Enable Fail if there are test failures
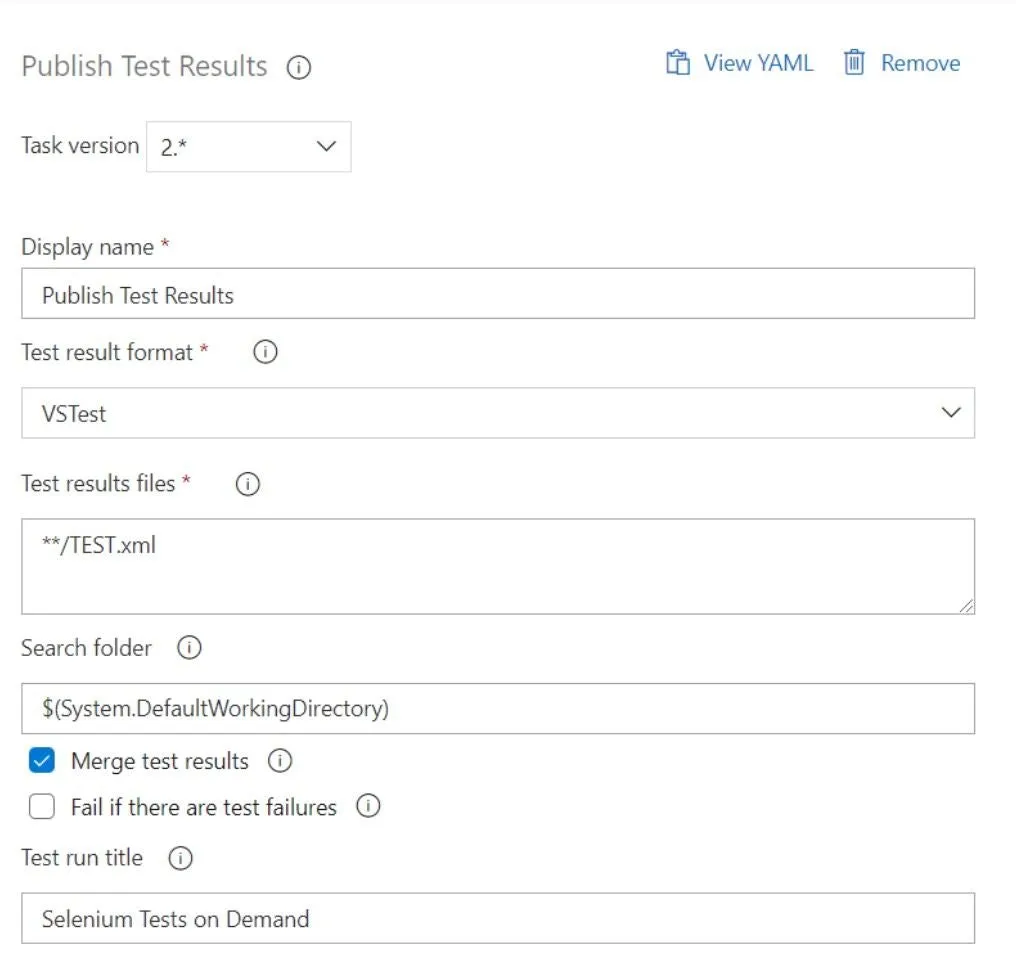This screenshot has width=1016, height=976. click(x=41, y=807)
